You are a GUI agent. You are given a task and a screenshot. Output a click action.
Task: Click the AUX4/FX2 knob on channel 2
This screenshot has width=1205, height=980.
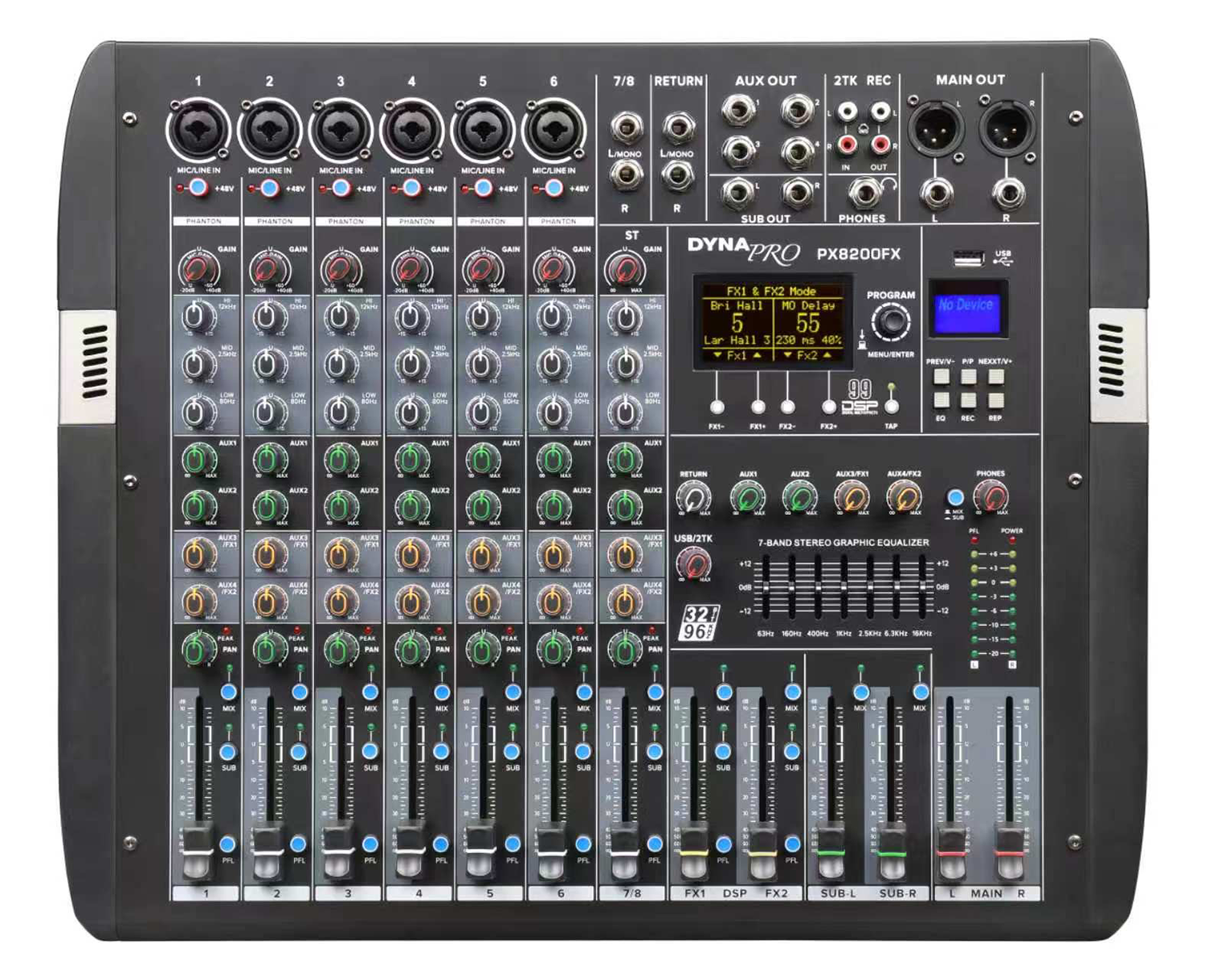(269, 601)
